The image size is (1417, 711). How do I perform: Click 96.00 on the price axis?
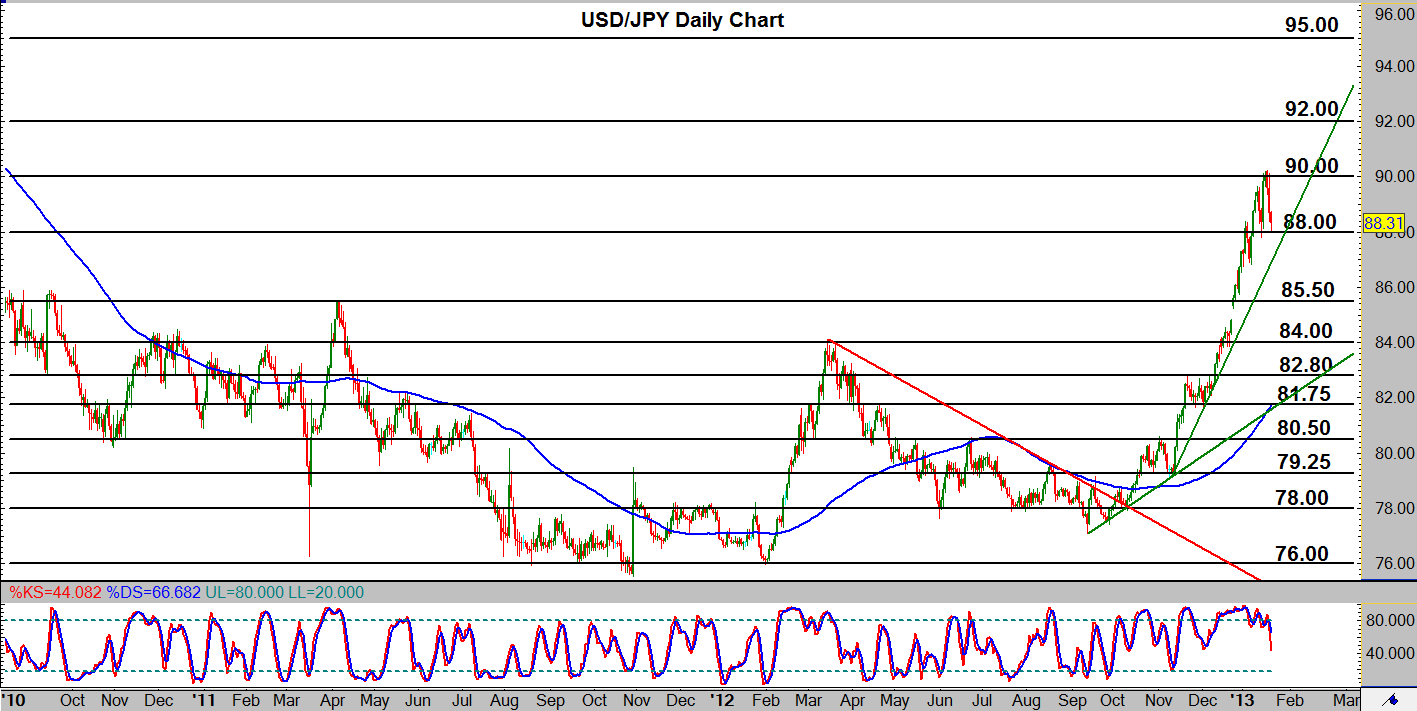(1393, 15)
